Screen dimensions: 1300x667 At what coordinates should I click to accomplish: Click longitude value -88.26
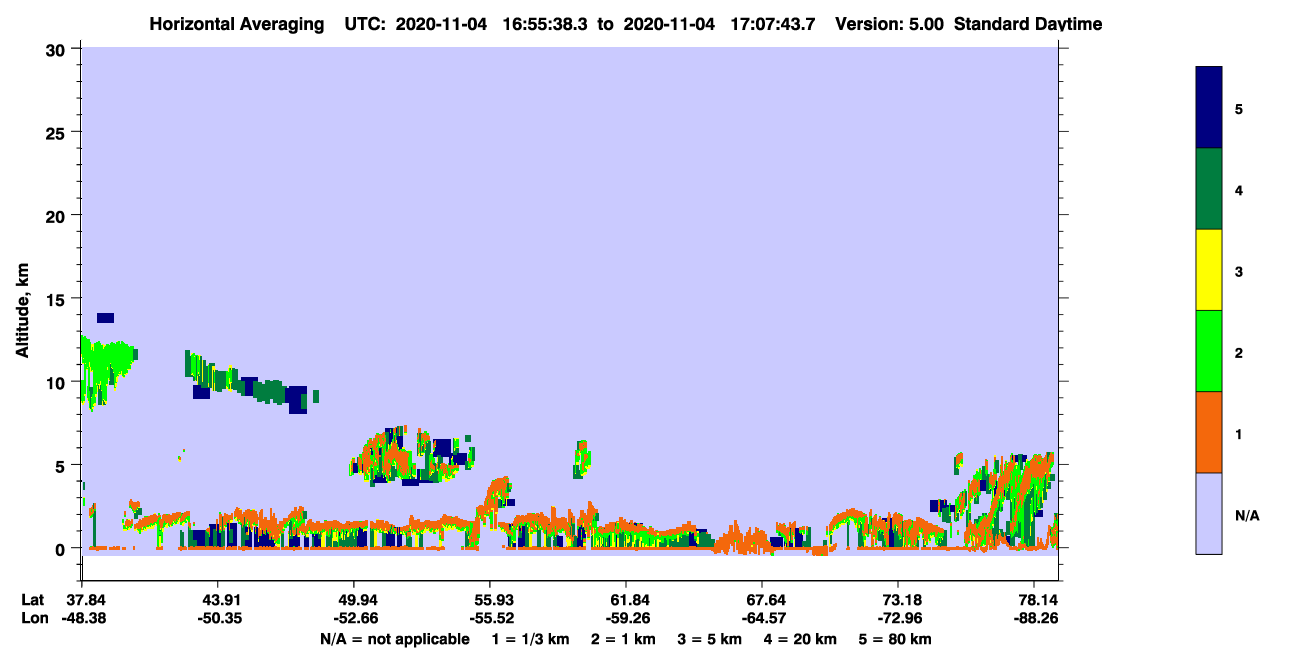click(x=1034, y=619)
